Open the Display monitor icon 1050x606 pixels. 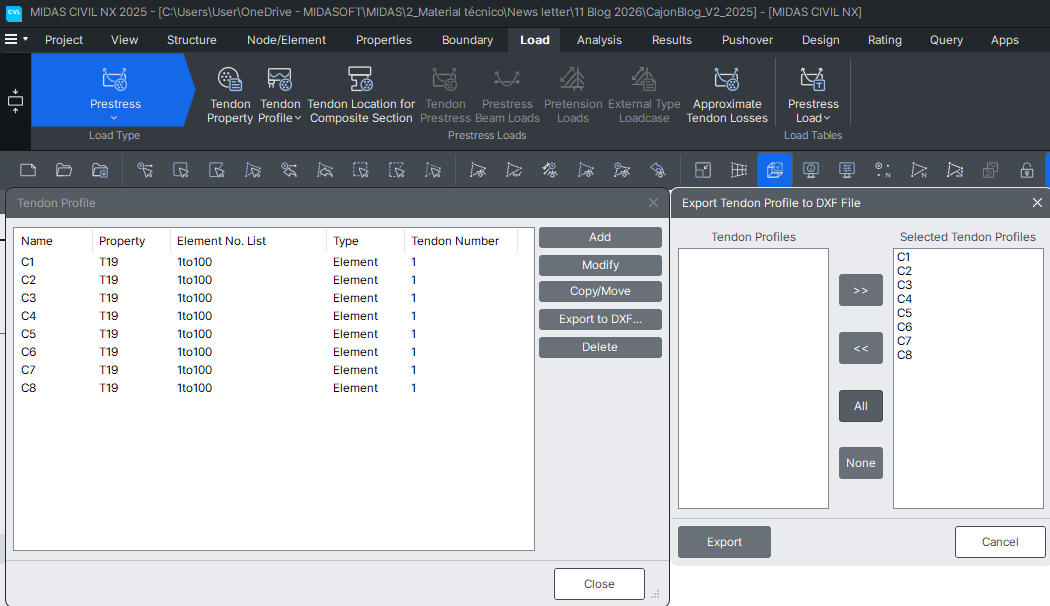click(x=810, y=170)
